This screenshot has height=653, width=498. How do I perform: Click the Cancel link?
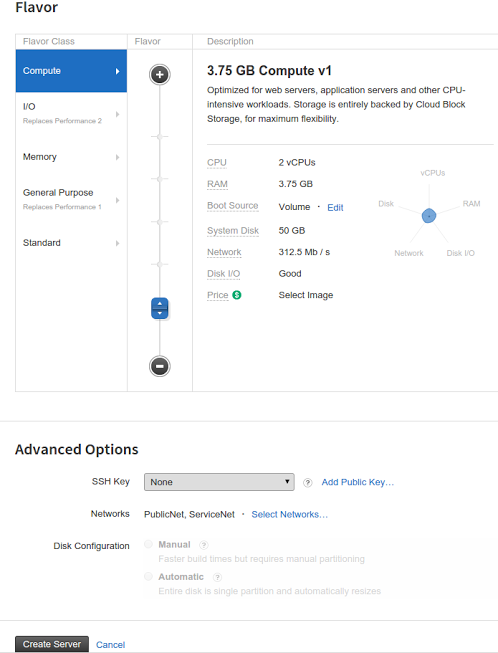click(x=110, y=645)
